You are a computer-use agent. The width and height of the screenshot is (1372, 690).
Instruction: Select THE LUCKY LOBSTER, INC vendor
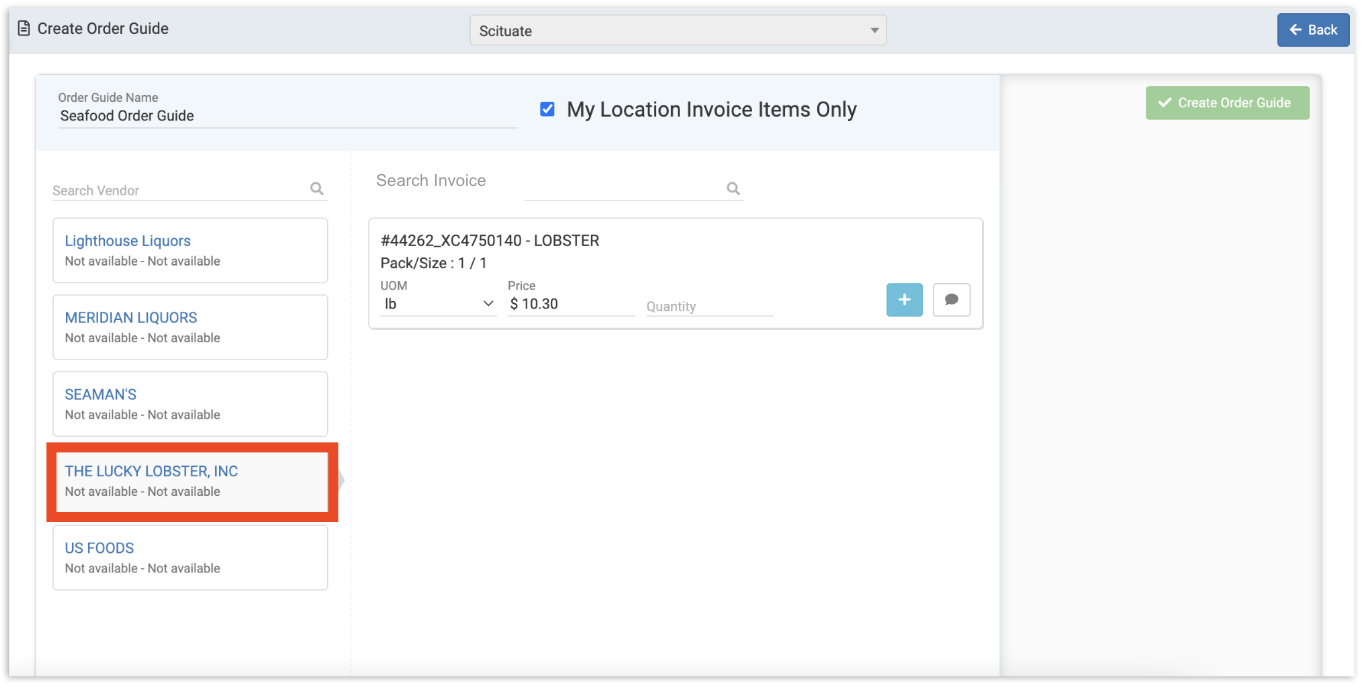click(x=190, y=481)
